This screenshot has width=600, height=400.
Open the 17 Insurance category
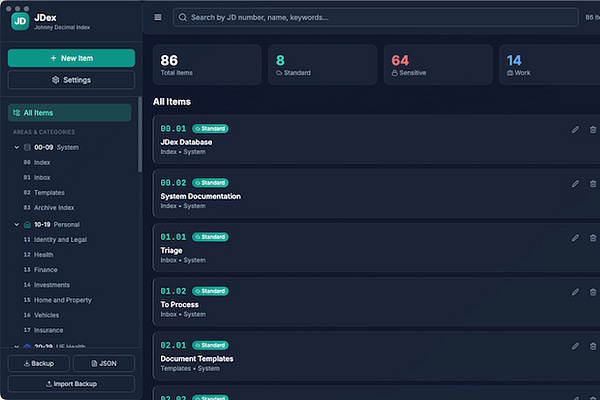[x=43, y=330]
